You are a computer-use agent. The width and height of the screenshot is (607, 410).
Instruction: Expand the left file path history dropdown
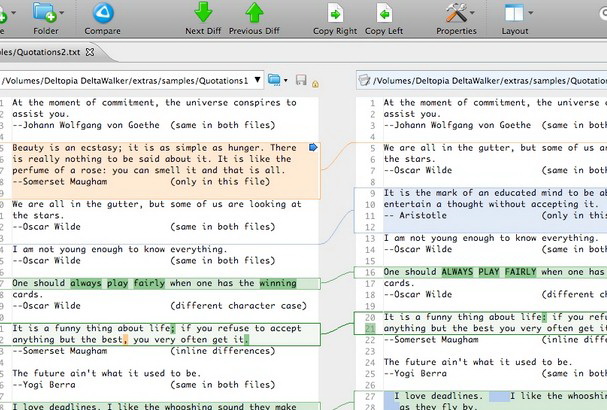[259, 80]
